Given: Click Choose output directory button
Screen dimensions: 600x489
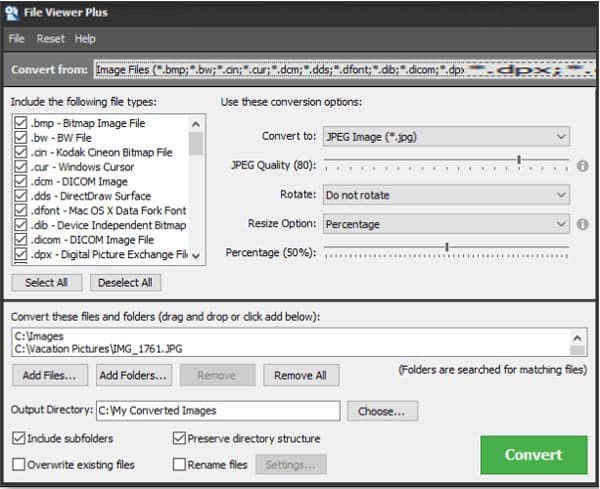Looking at the screenshot, I should [x=382, y=411].
